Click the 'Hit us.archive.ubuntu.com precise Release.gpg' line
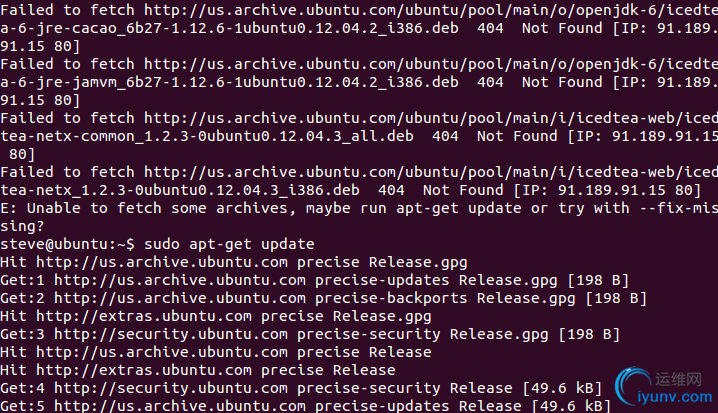The width and height of the screenshot is (718, 413). pyautogui.click(x=234, y=262)
